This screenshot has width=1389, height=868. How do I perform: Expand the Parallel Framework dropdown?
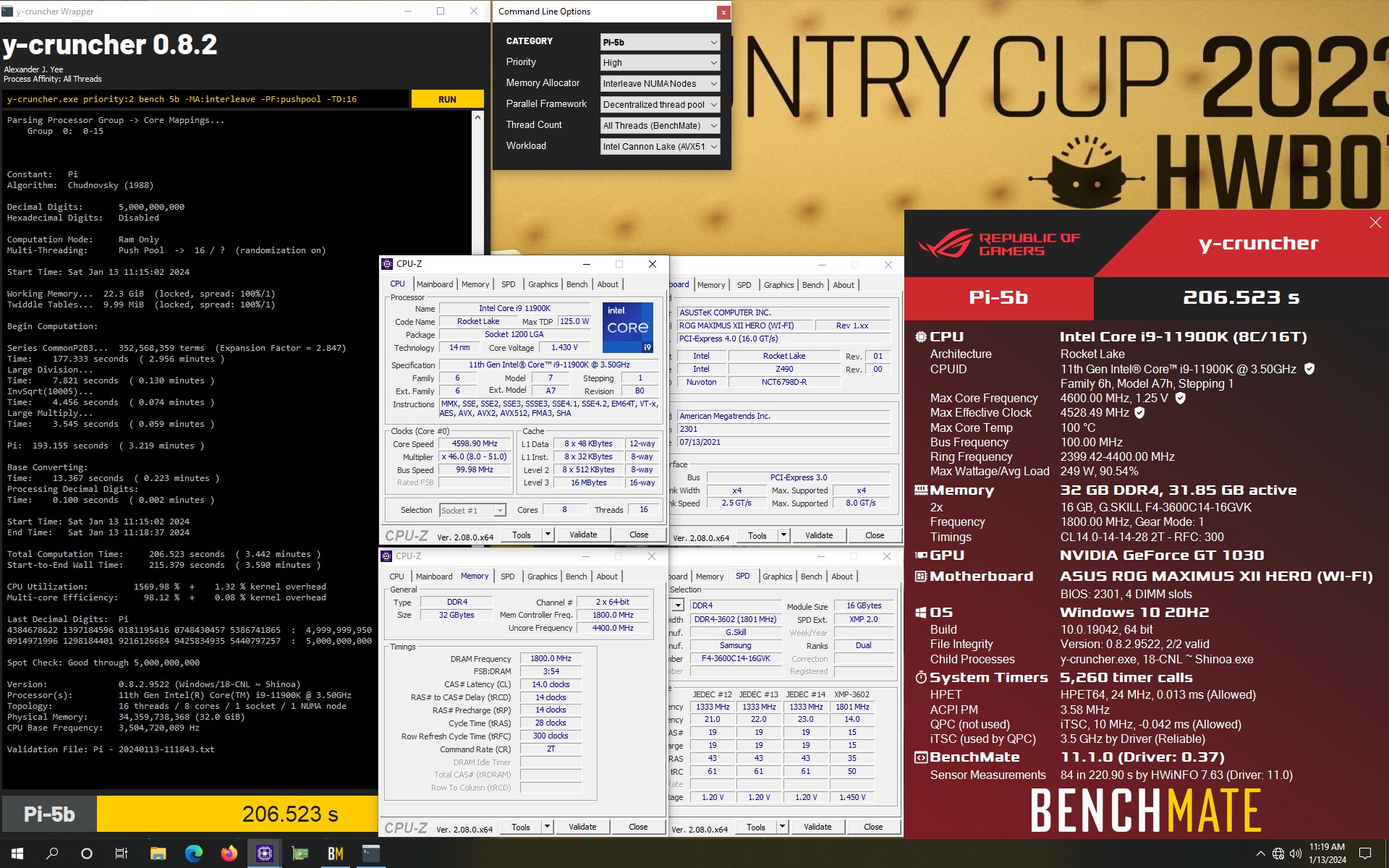tap(660, 105)
